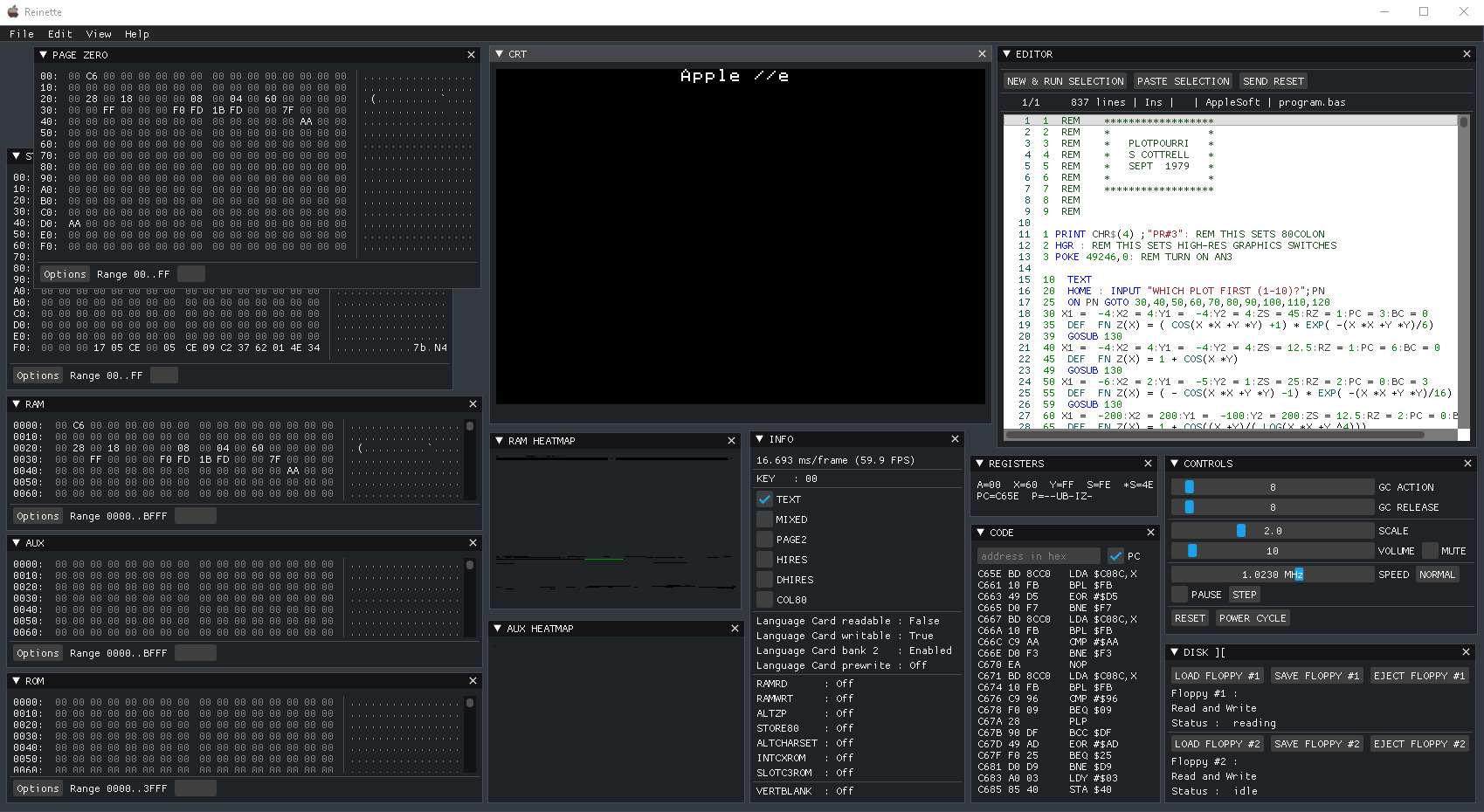Toggle the MUTE checkbox

tap(1430, 551)
